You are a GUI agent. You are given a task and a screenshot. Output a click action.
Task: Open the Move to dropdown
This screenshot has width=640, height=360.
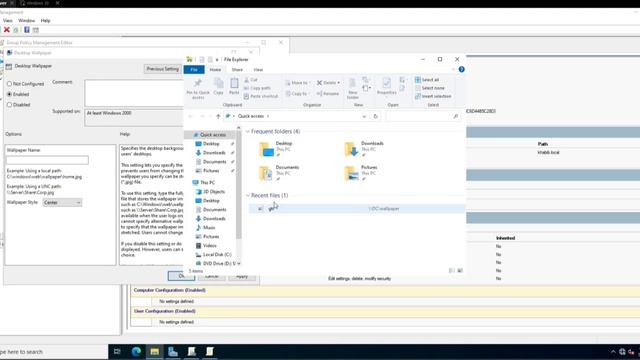coord(297,83)
